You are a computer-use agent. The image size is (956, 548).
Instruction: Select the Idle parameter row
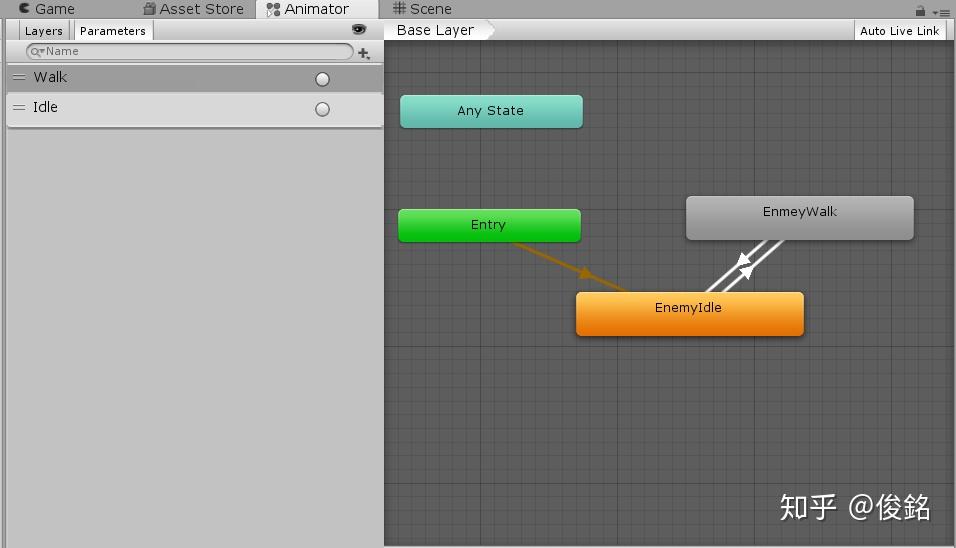pos(195,109)
